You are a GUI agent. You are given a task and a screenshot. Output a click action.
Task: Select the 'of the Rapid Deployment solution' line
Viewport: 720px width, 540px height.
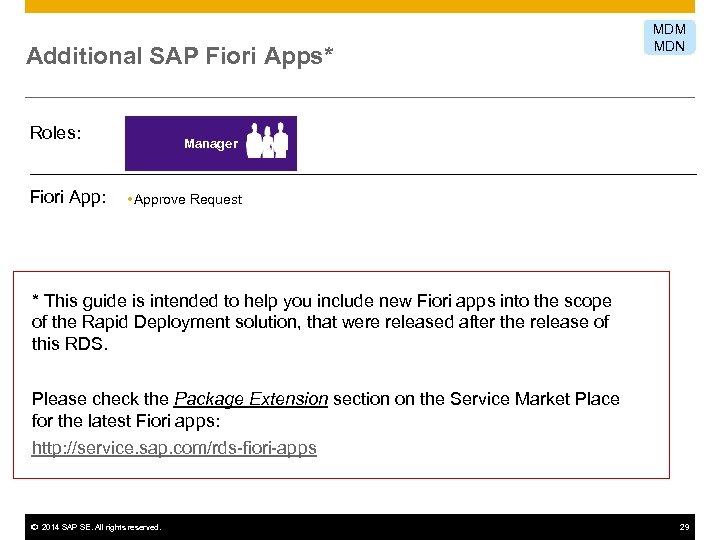[x=320, y=322]
